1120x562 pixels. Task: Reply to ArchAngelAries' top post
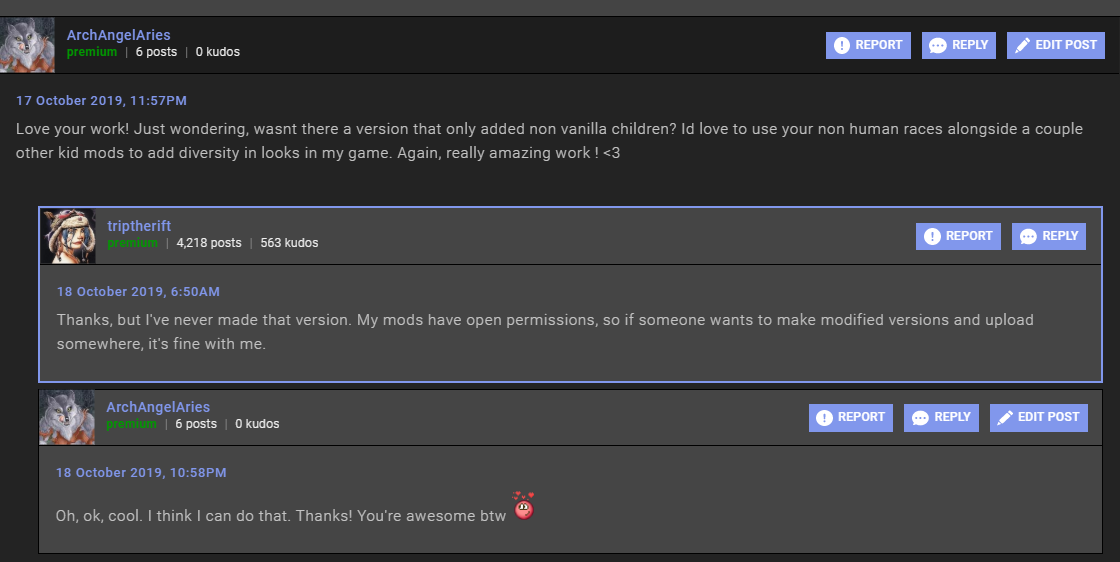958,45
